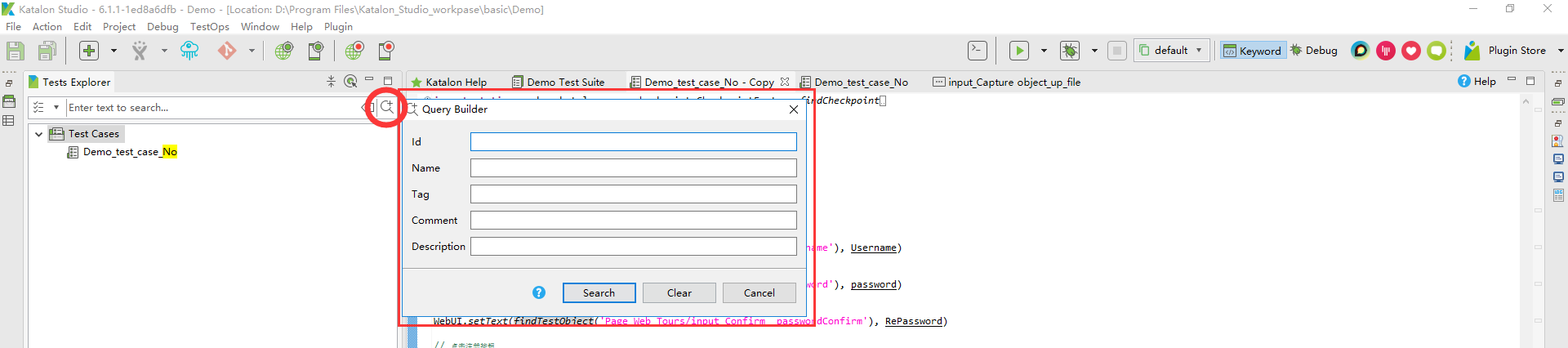Collapse the Test Cases tree folder
This screenshot has height=348, width=1568.
(38, 134)
